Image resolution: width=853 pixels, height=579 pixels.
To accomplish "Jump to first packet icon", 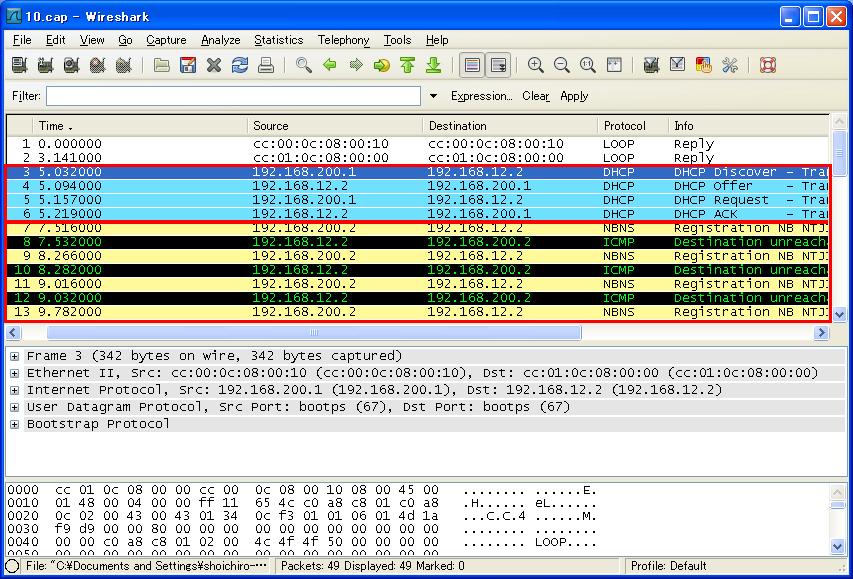I will click(x=407, y=65).
